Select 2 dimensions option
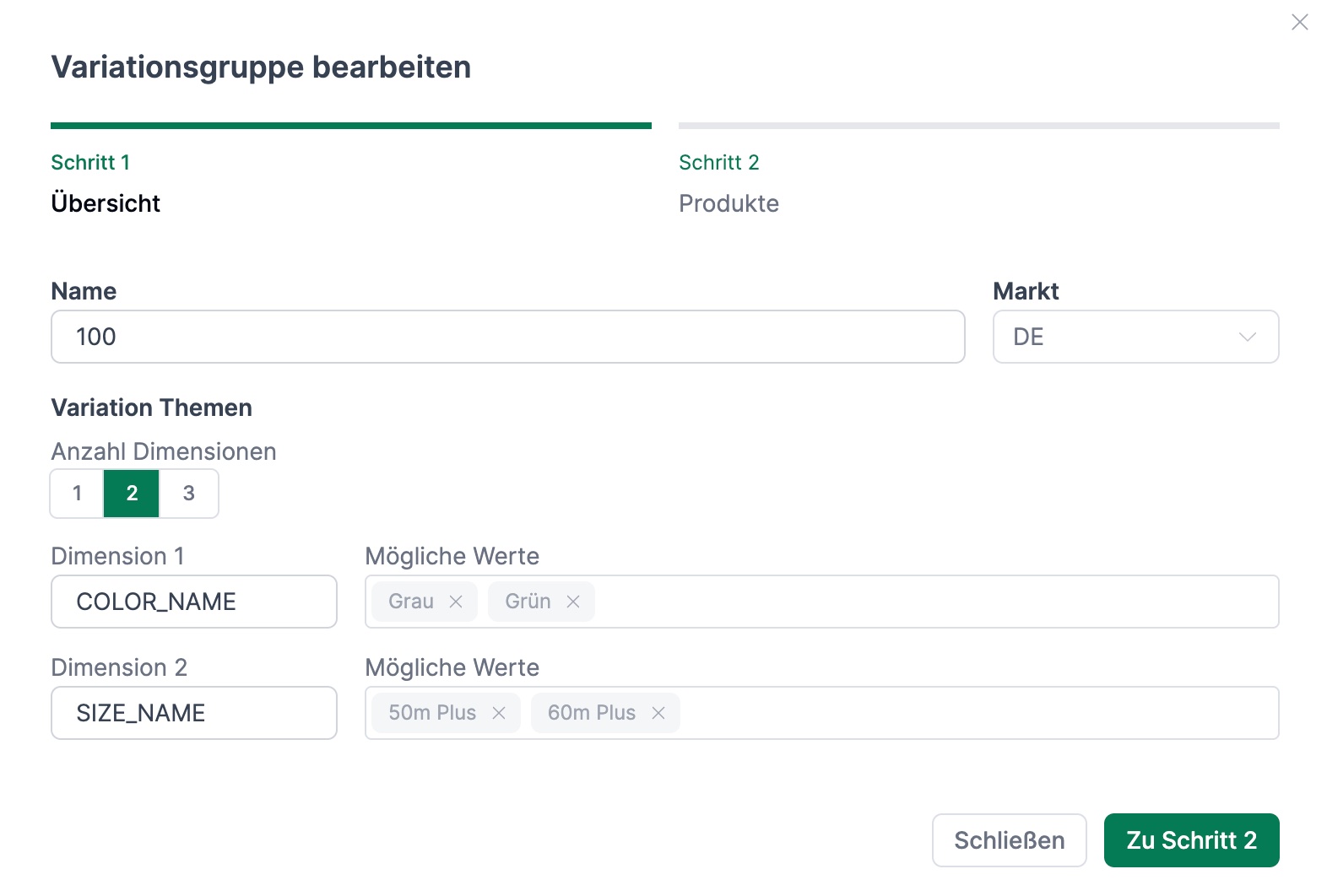The image size is (1327, 896). pos(132,494)
